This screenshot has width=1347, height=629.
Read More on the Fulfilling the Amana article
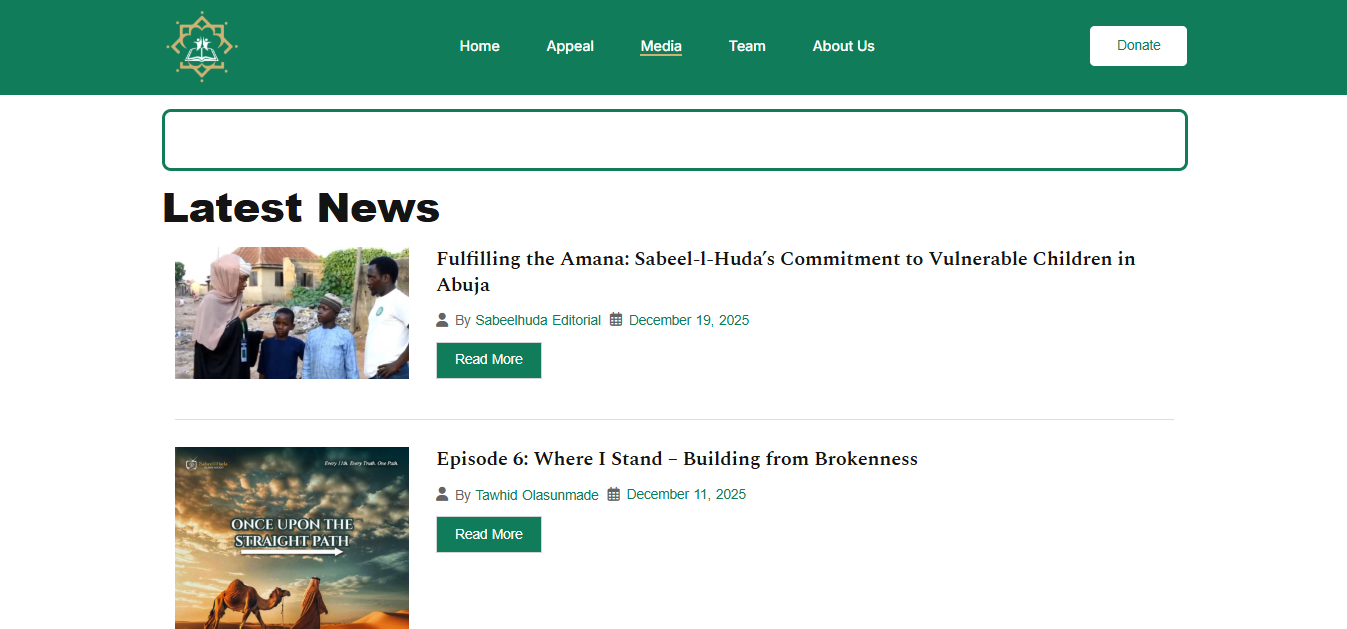489,360
